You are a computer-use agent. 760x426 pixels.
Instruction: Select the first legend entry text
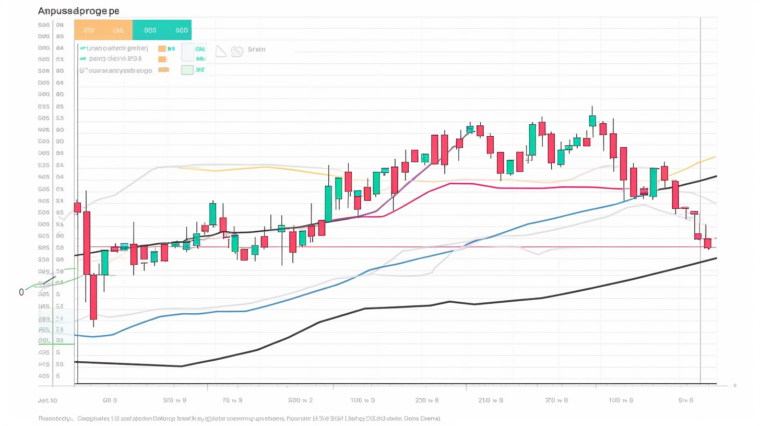119,47
